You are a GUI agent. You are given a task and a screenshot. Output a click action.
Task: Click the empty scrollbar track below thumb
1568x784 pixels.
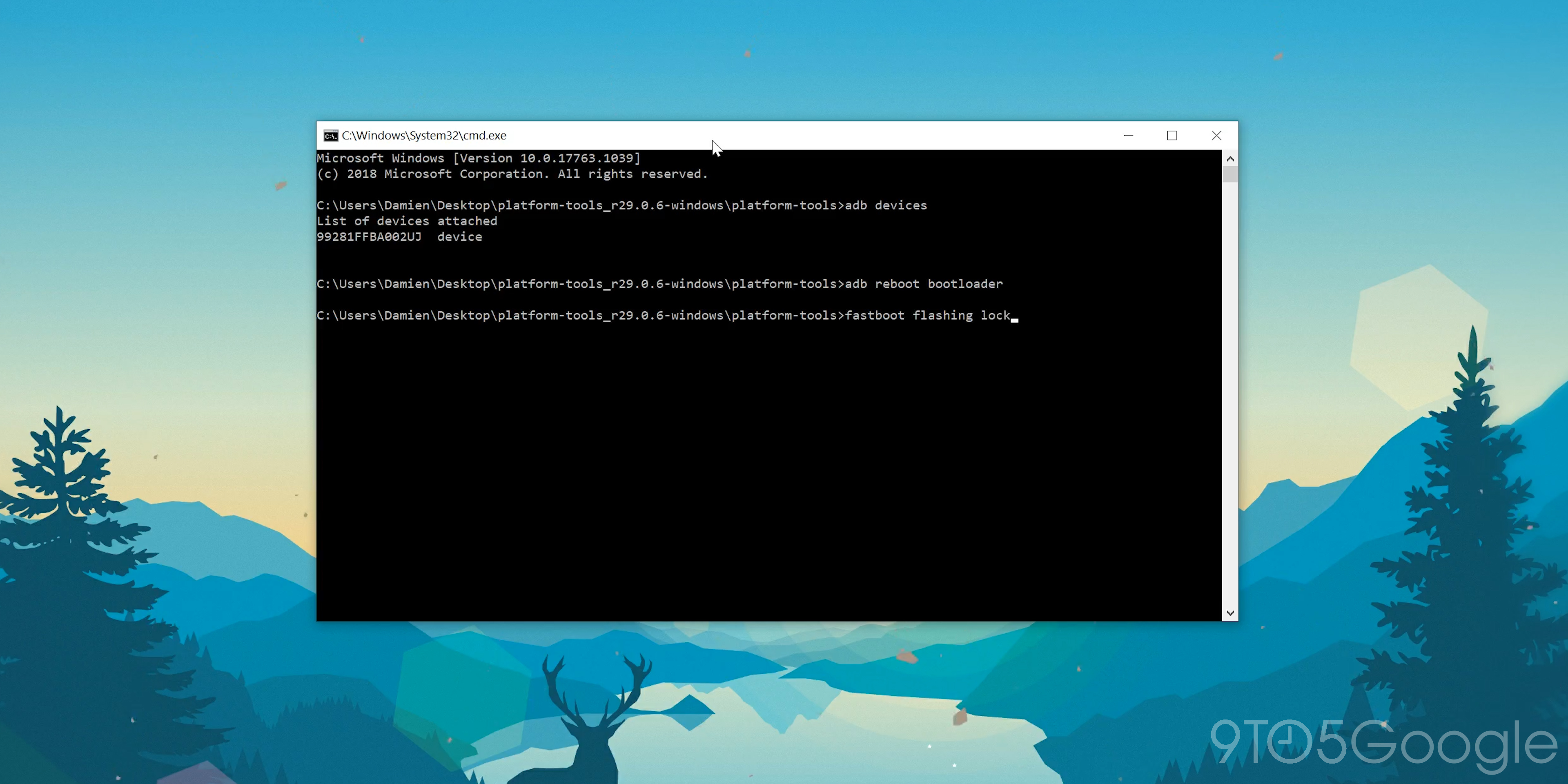(1229, 396)
